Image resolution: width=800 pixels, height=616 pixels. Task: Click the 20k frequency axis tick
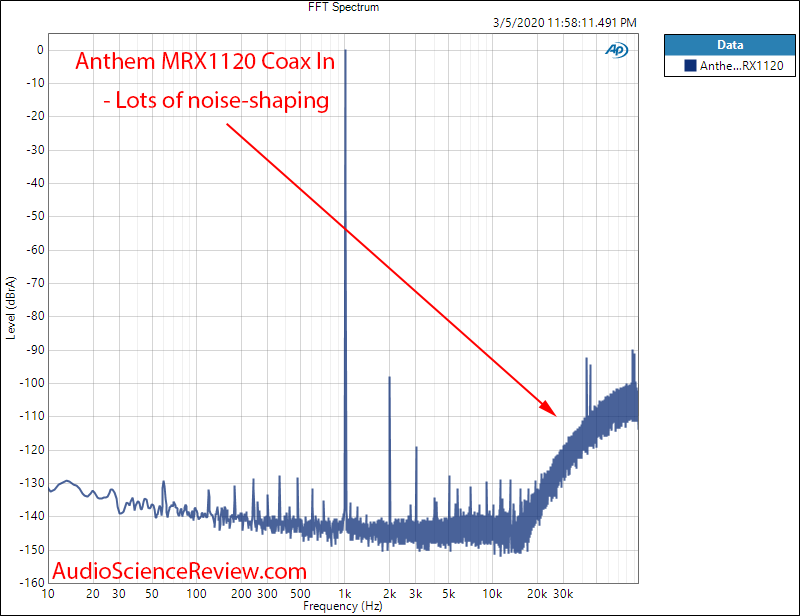pyautogui.click(x=537, y=594)
